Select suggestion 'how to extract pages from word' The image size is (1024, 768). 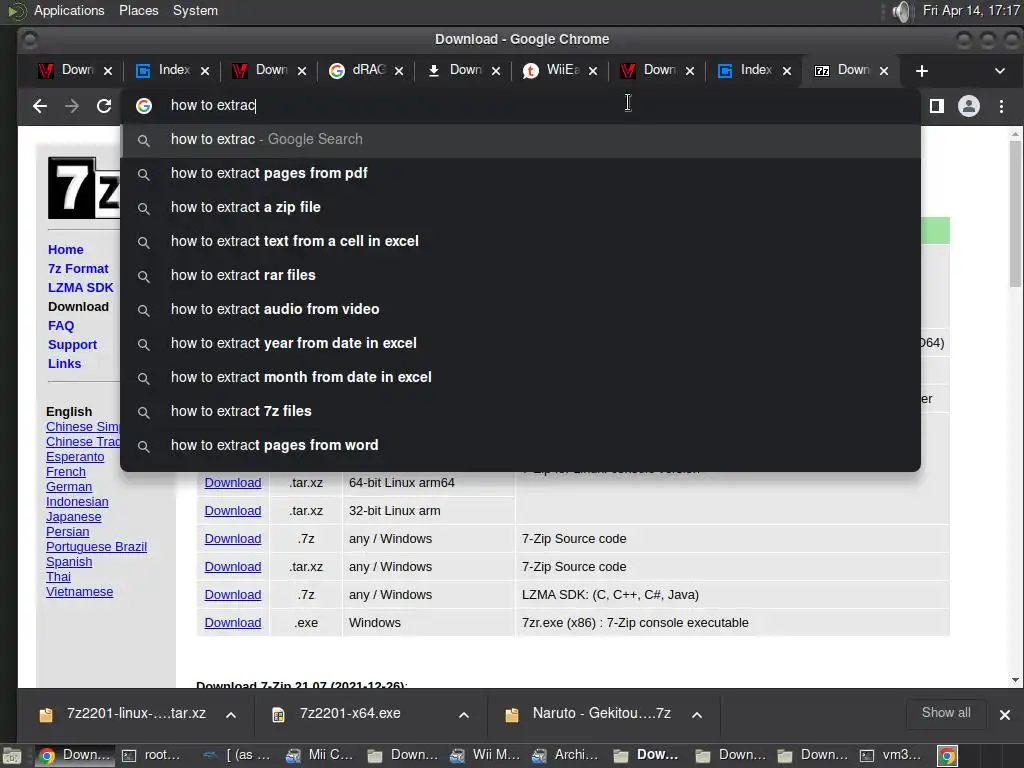coord(520,445)
